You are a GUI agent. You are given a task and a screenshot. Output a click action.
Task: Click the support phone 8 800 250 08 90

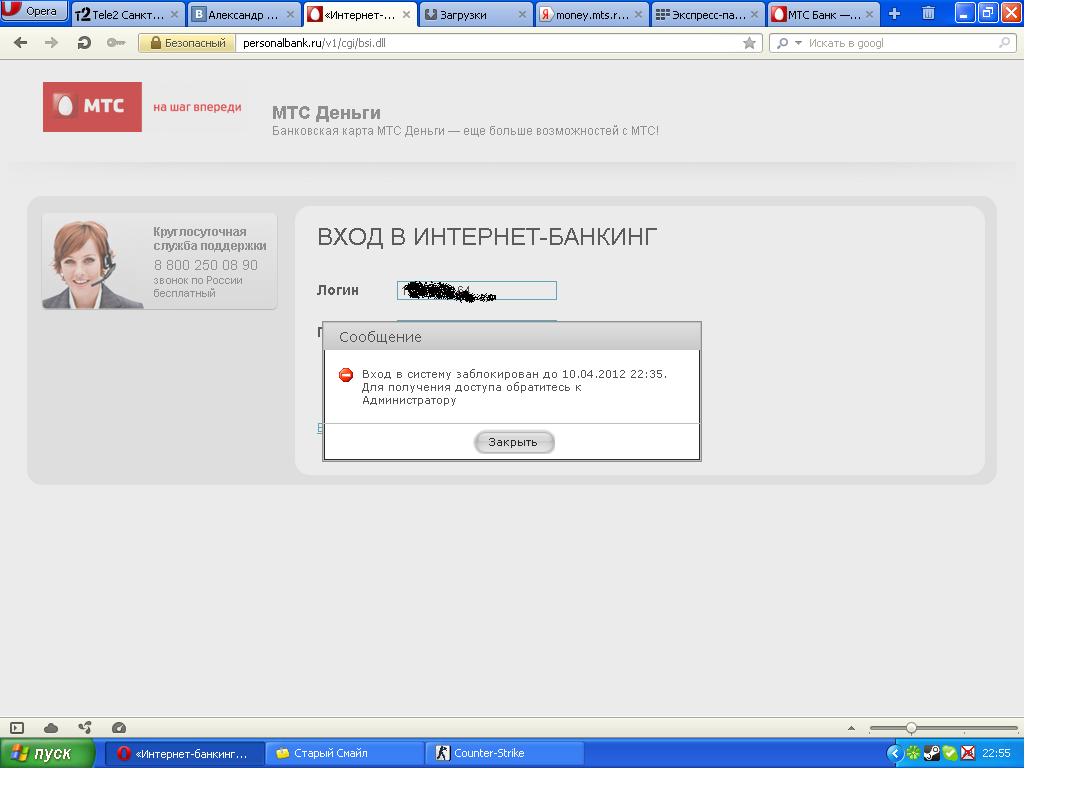(x=206, y=265)
